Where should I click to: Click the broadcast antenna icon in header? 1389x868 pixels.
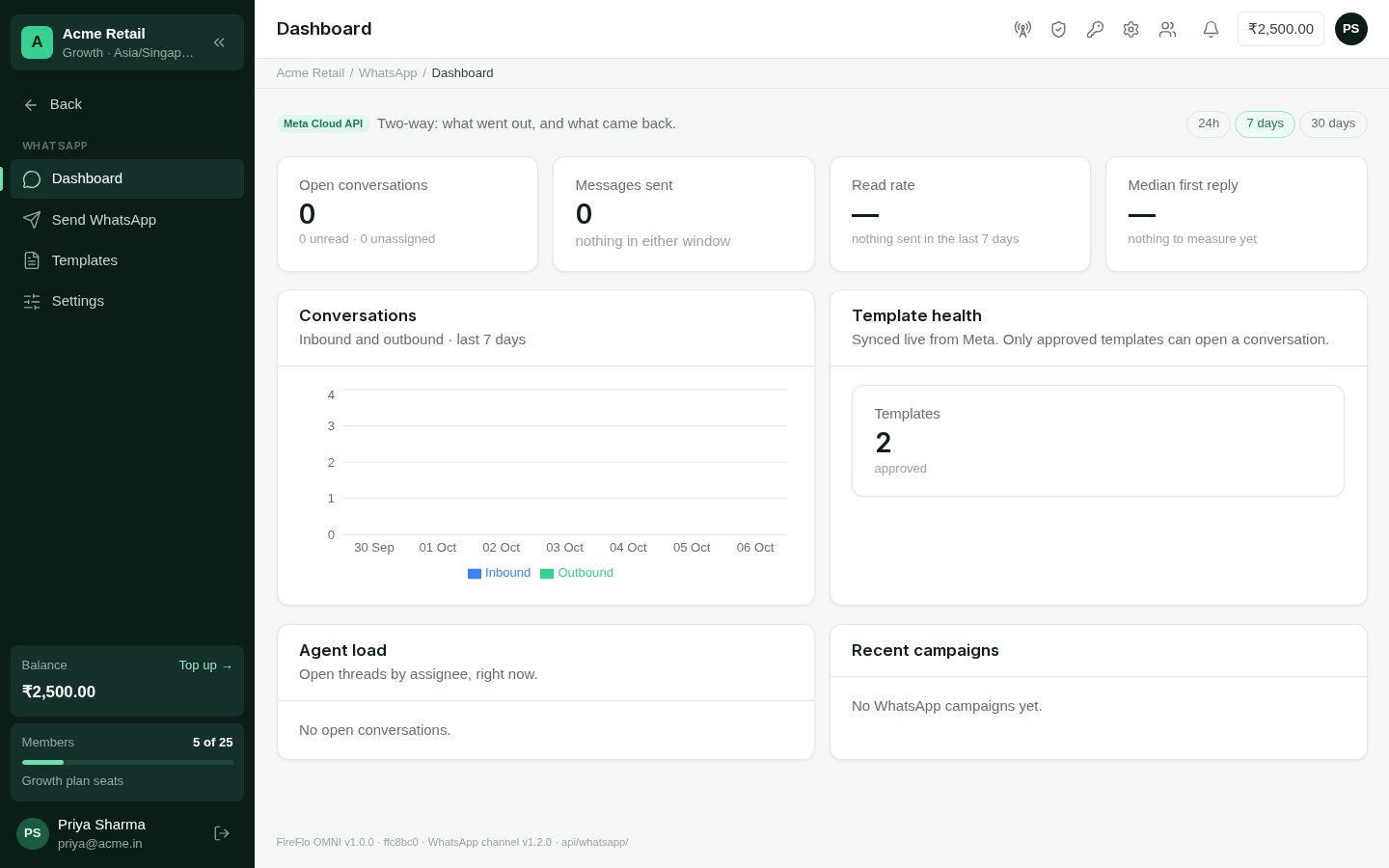click(x=1022, y=29)
